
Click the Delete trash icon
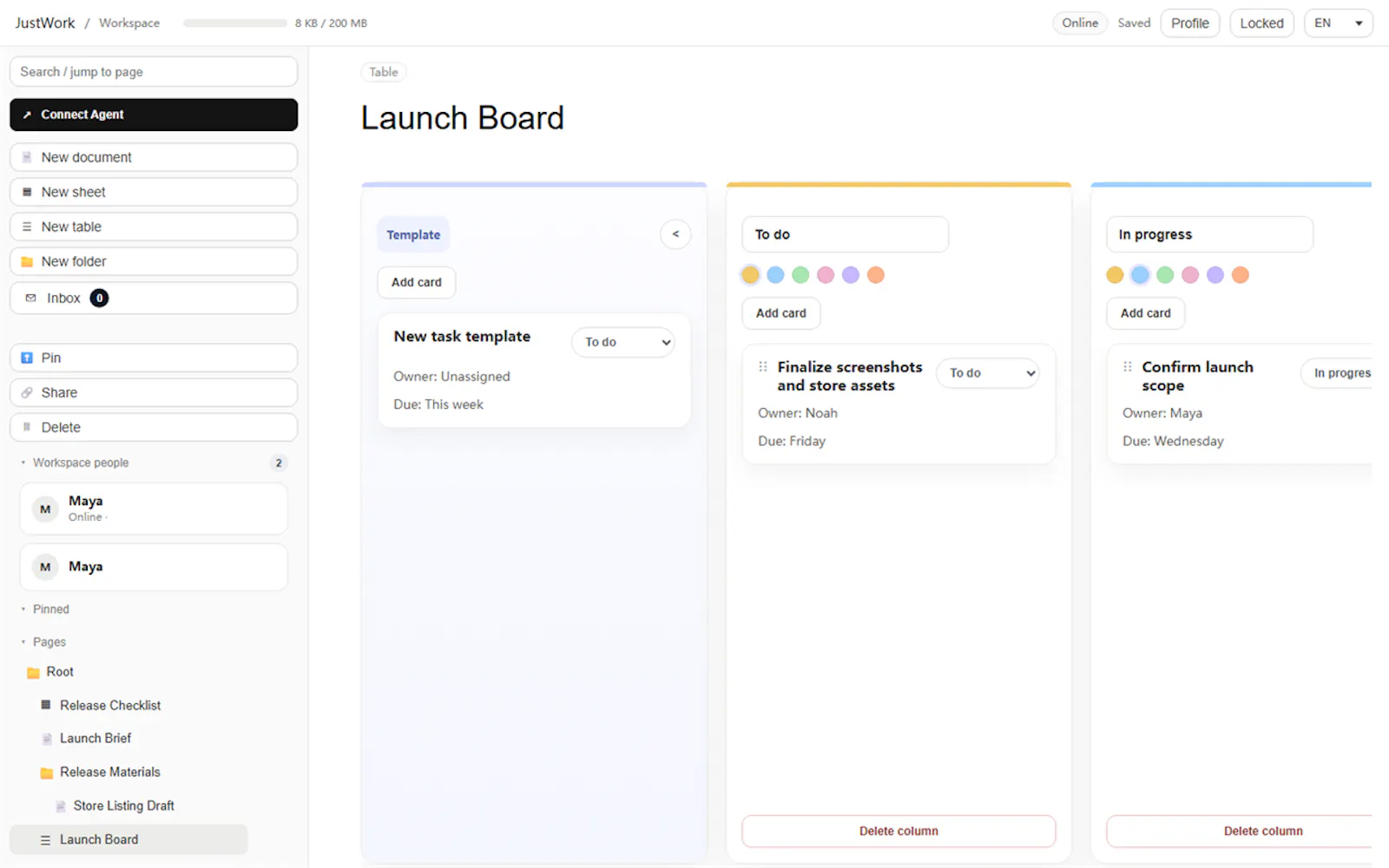[27, 427]
